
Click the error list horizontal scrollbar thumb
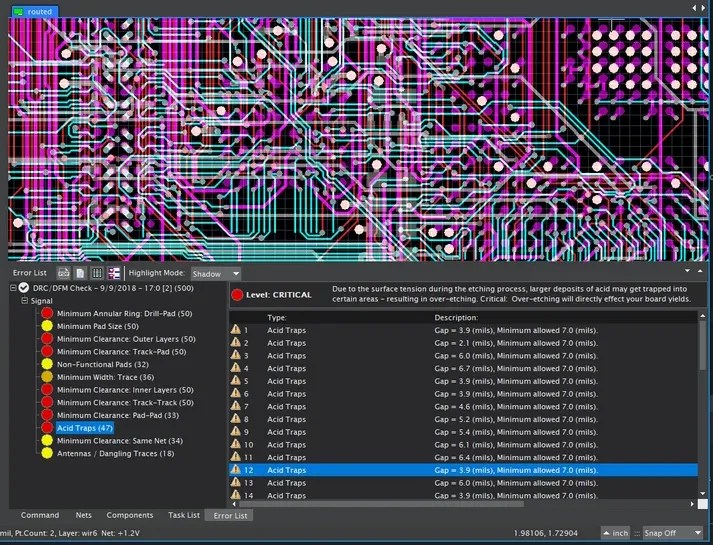coord(382,504)
